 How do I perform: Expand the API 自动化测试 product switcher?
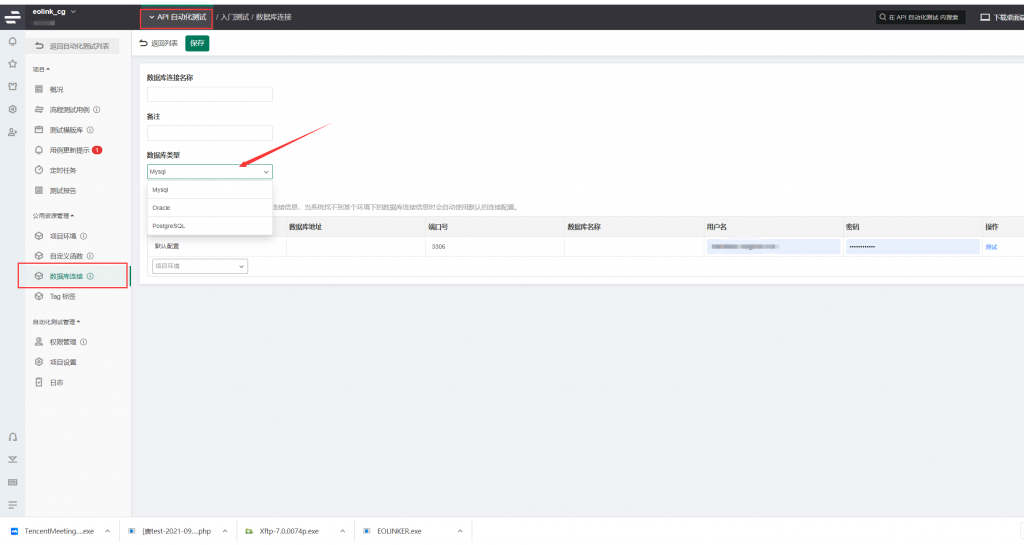pyautogui.click(x=176, y=17)
